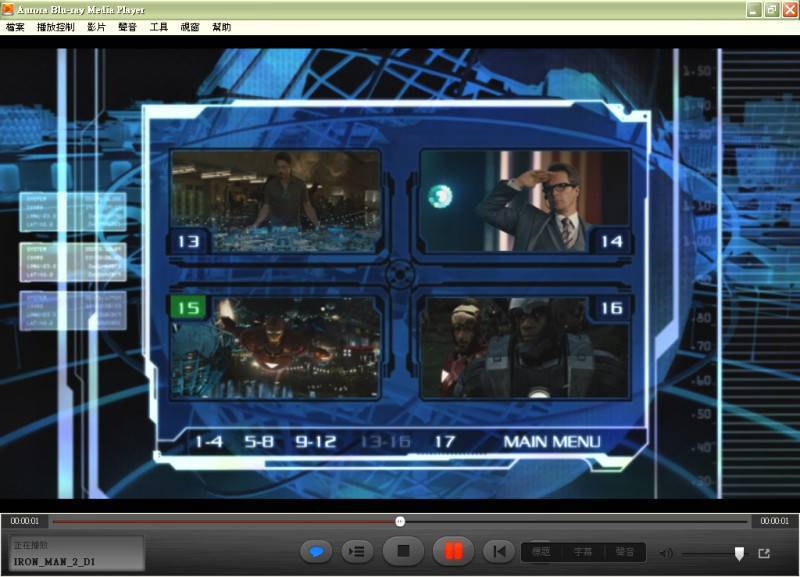Return to MAIN MENU on disc
800x577 pixels.
tap(552, 441)
